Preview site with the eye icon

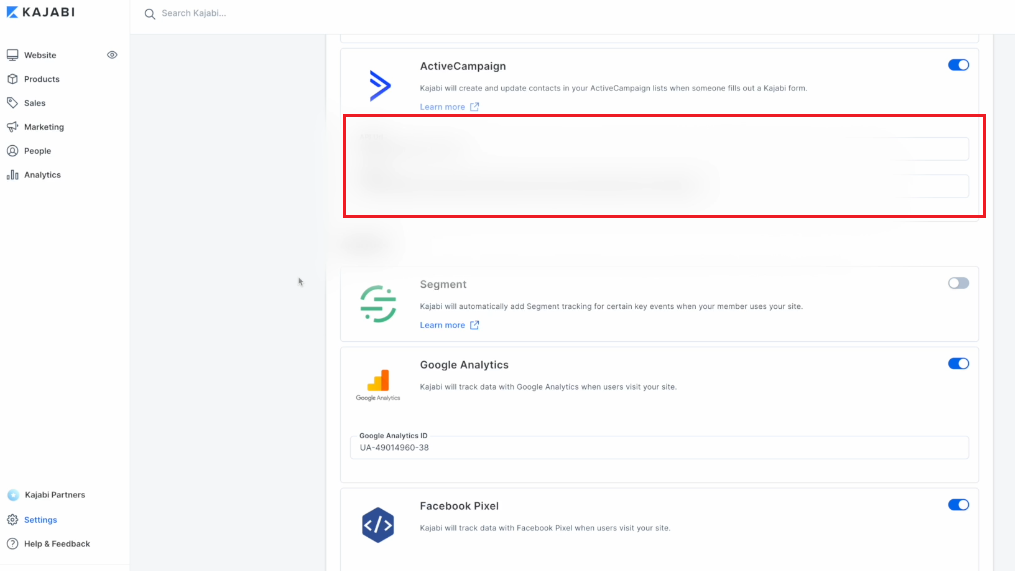[112, 55]
